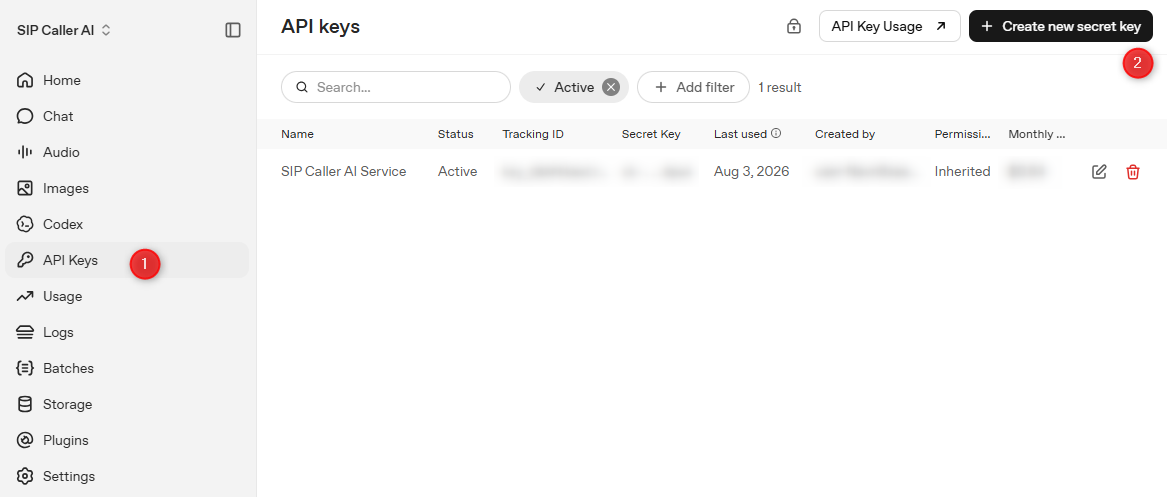Click the Last used info icon

point(776,134)
